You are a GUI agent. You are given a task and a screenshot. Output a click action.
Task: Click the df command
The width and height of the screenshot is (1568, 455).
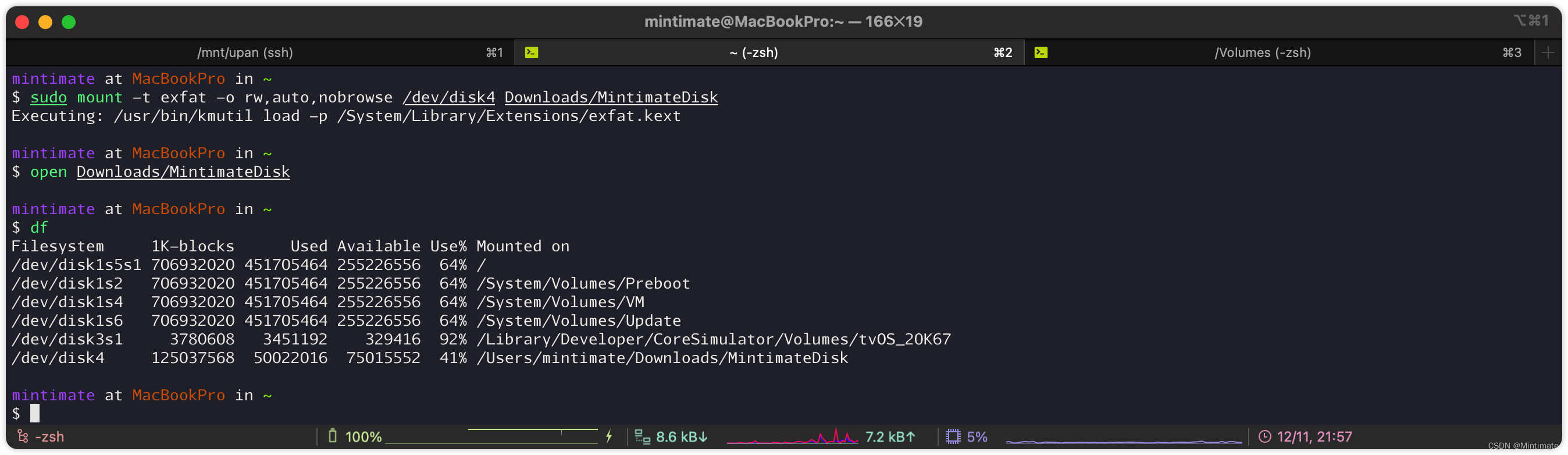[39, 227]
